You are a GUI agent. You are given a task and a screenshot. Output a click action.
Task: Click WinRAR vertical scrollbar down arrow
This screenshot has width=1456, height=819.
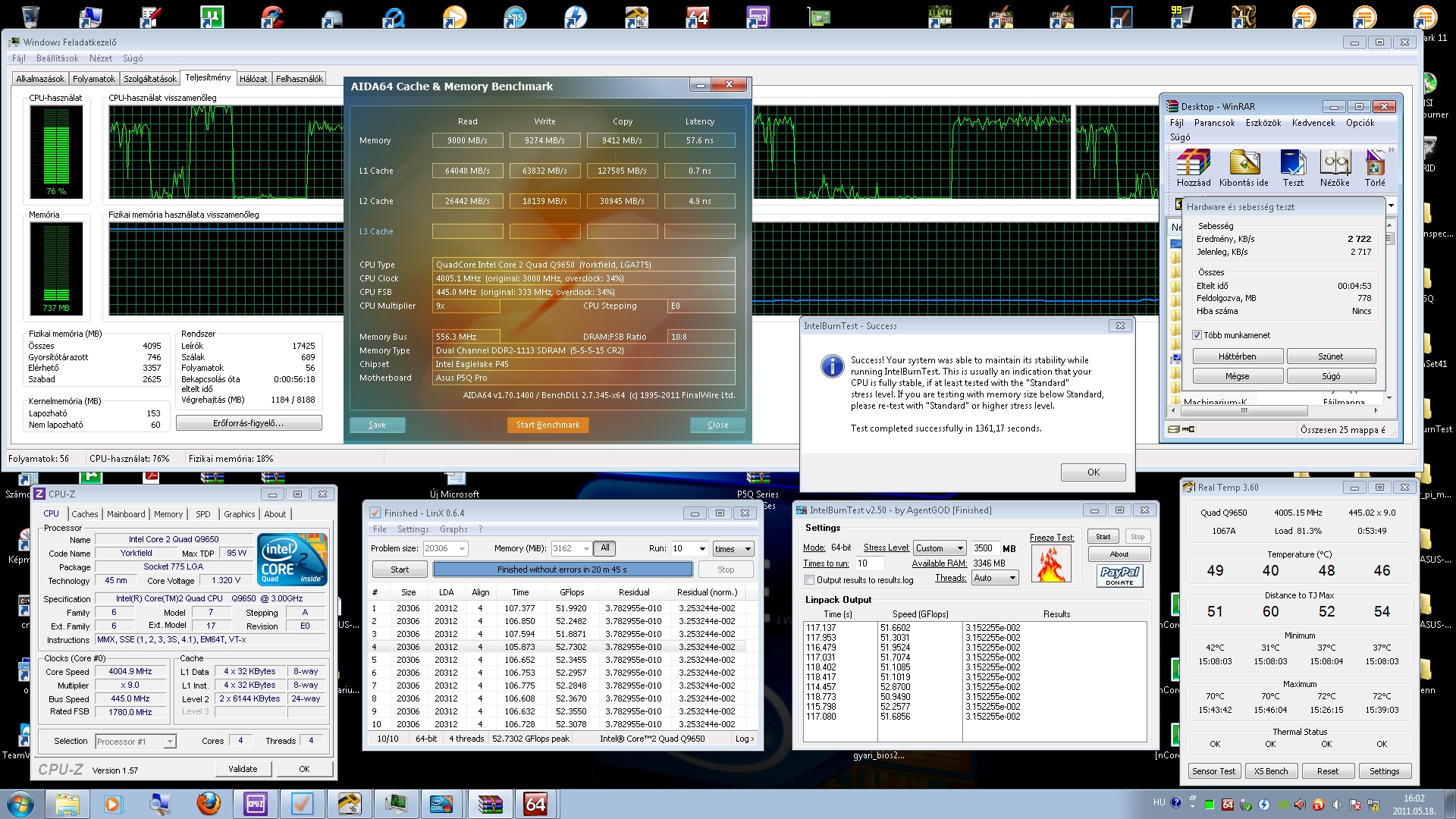[x=1389, y=397]
